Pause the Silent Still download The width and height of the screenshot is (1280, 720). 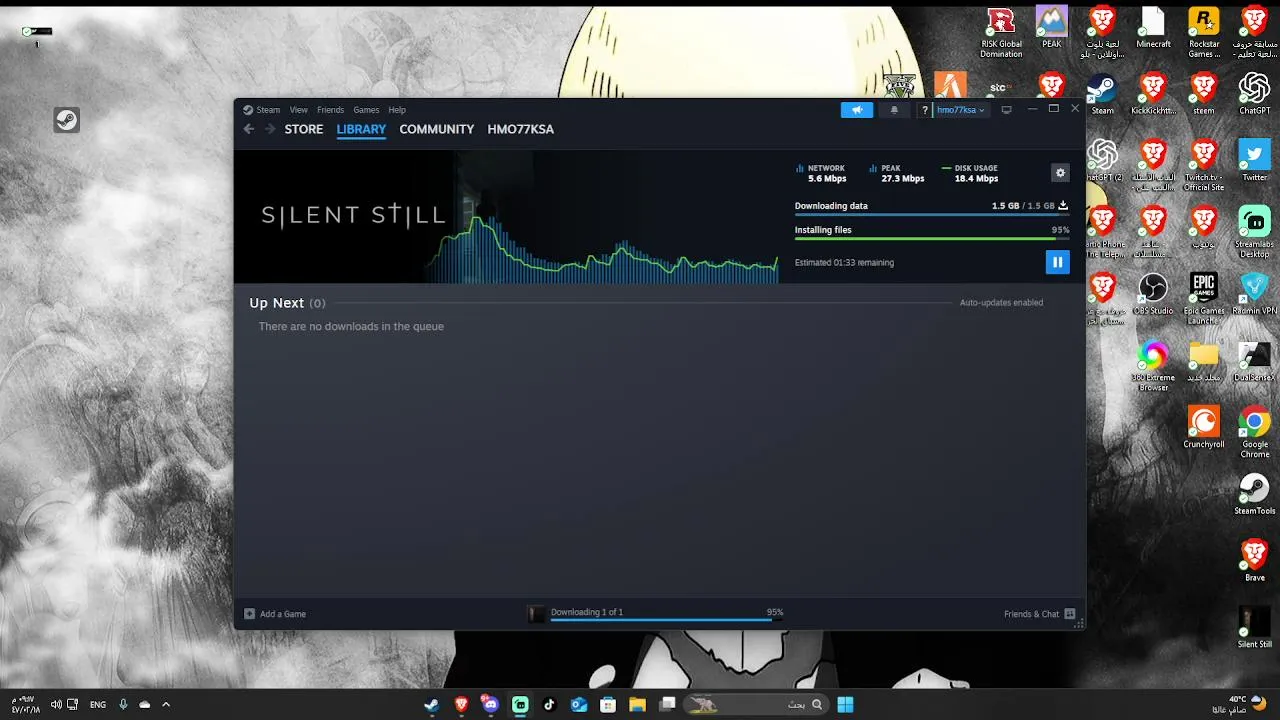coord(1057,262)
